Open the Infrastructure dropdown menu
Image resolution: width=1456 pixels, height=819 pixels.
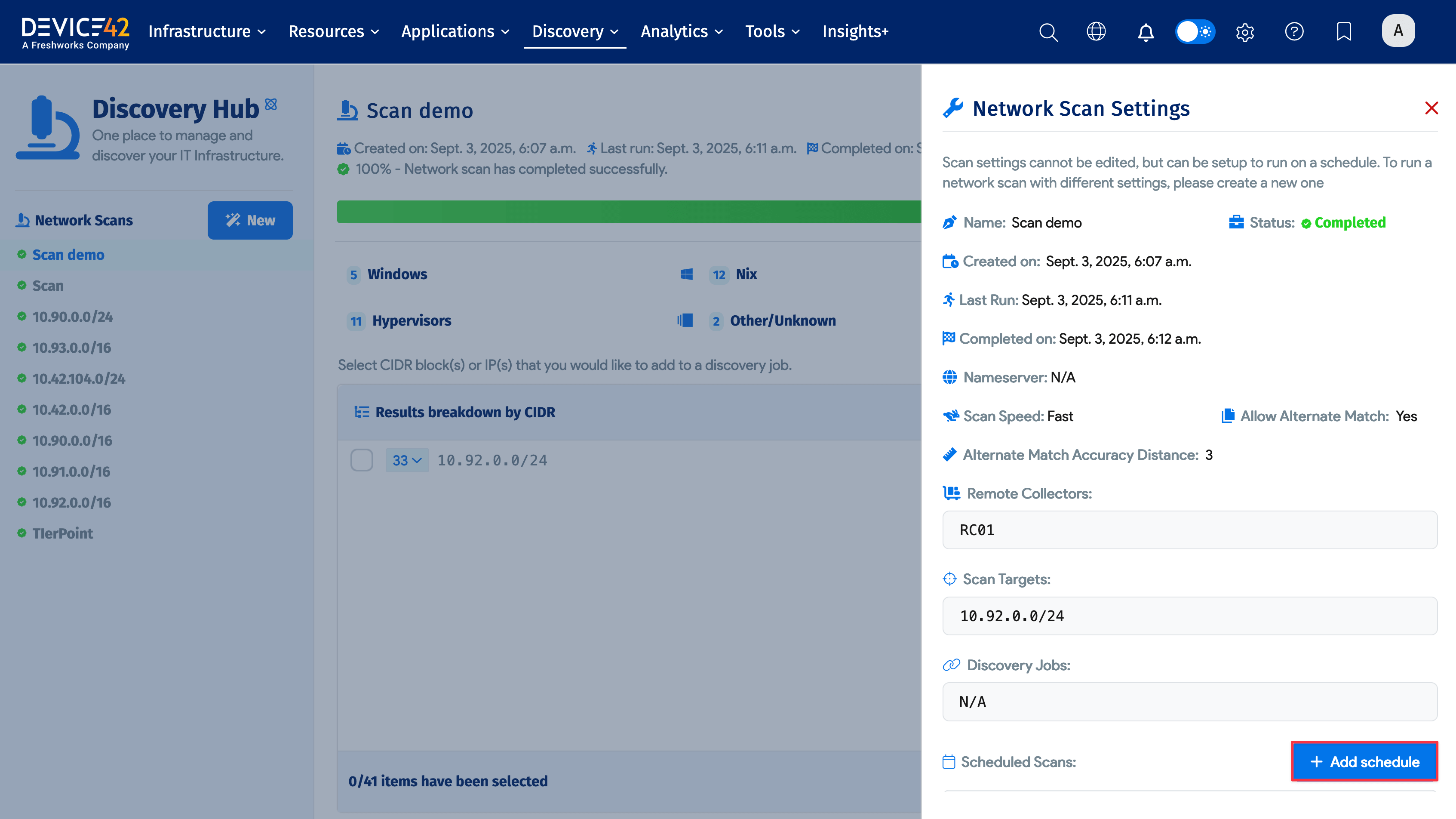point(207,32)
